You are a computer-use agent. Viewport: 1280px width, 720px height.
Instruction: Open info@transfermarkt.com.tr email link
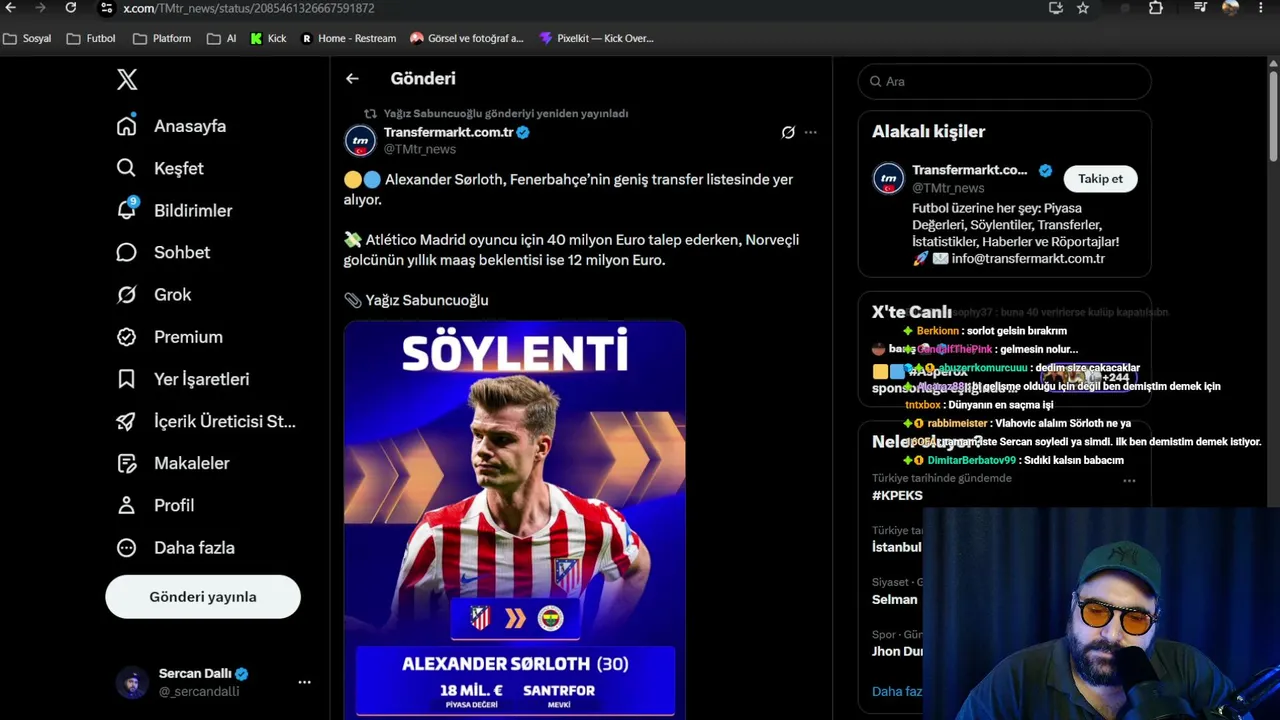1028,258
